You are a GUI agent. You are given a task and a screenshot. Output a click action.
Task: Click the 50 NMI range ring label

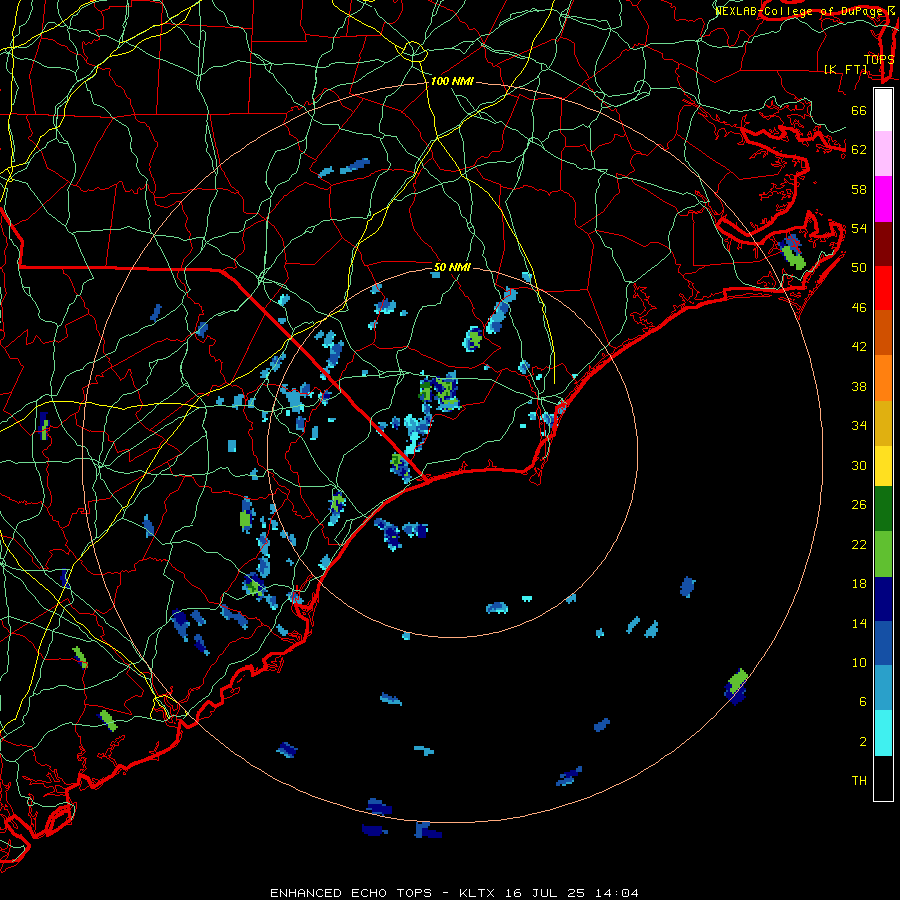click(452, 267)
